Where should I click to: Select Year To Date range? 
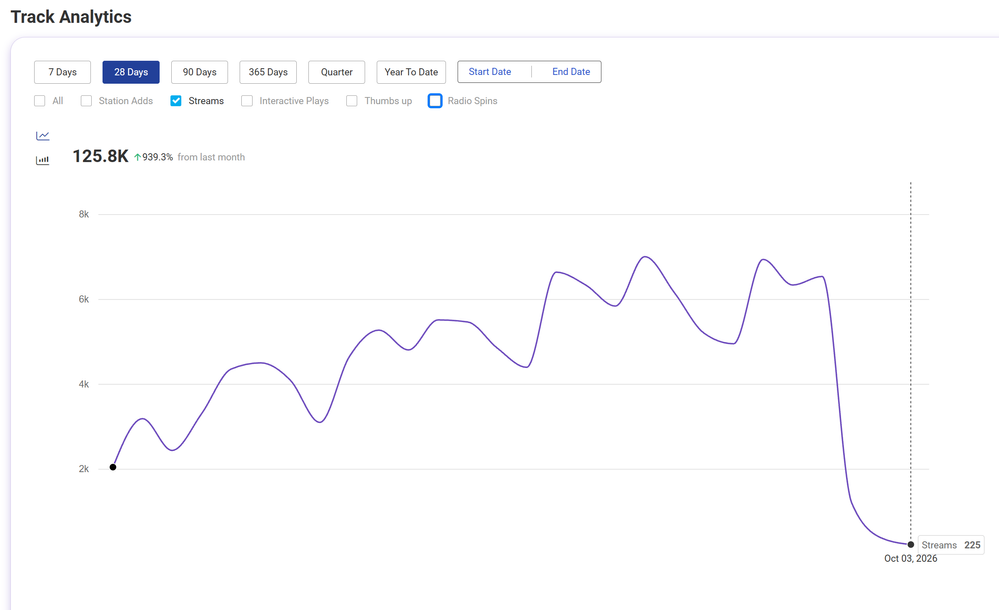pyautogui.click(x=412, y=72)
